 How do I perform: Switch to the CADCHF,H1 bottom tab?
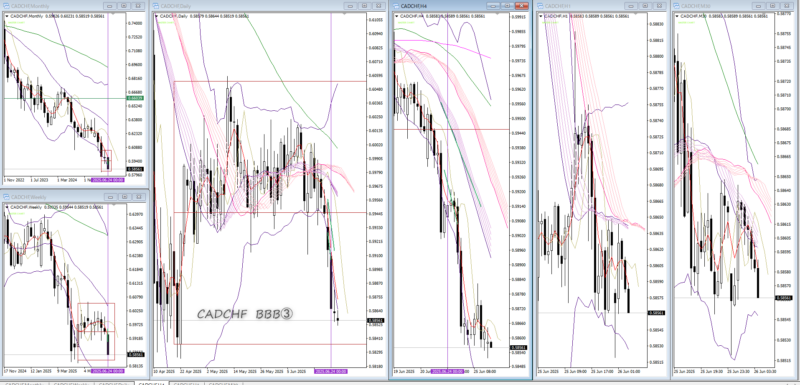[x=188, y=383]
